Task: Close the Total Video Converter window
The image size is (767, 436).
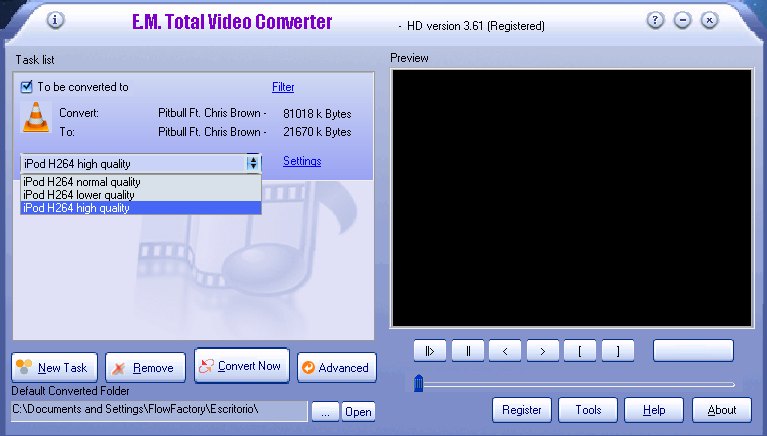Action: click(x=709, y=20)
